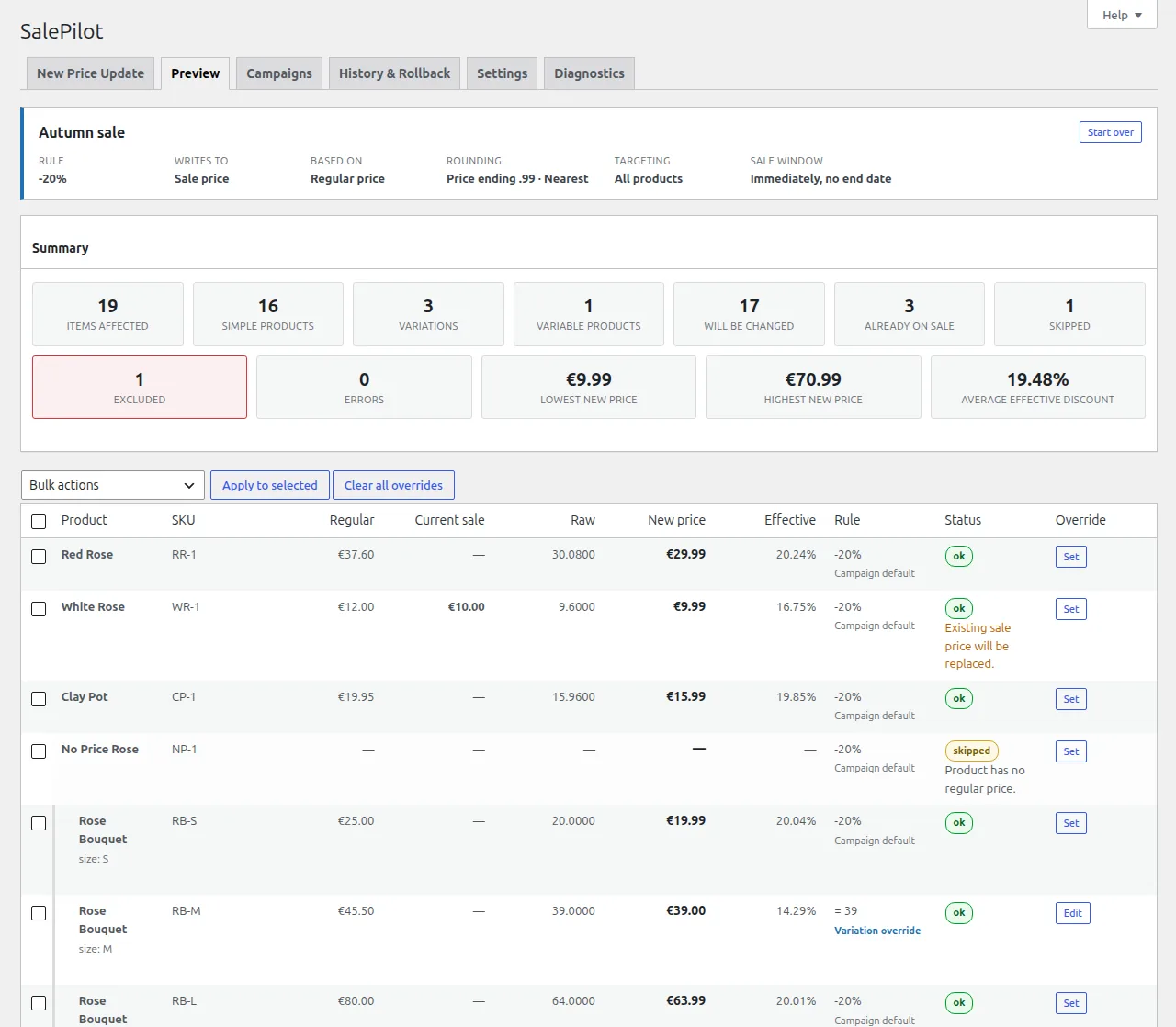Click the ok status badge for White Rose
Screen dimensions: 1176x1027
958,608
